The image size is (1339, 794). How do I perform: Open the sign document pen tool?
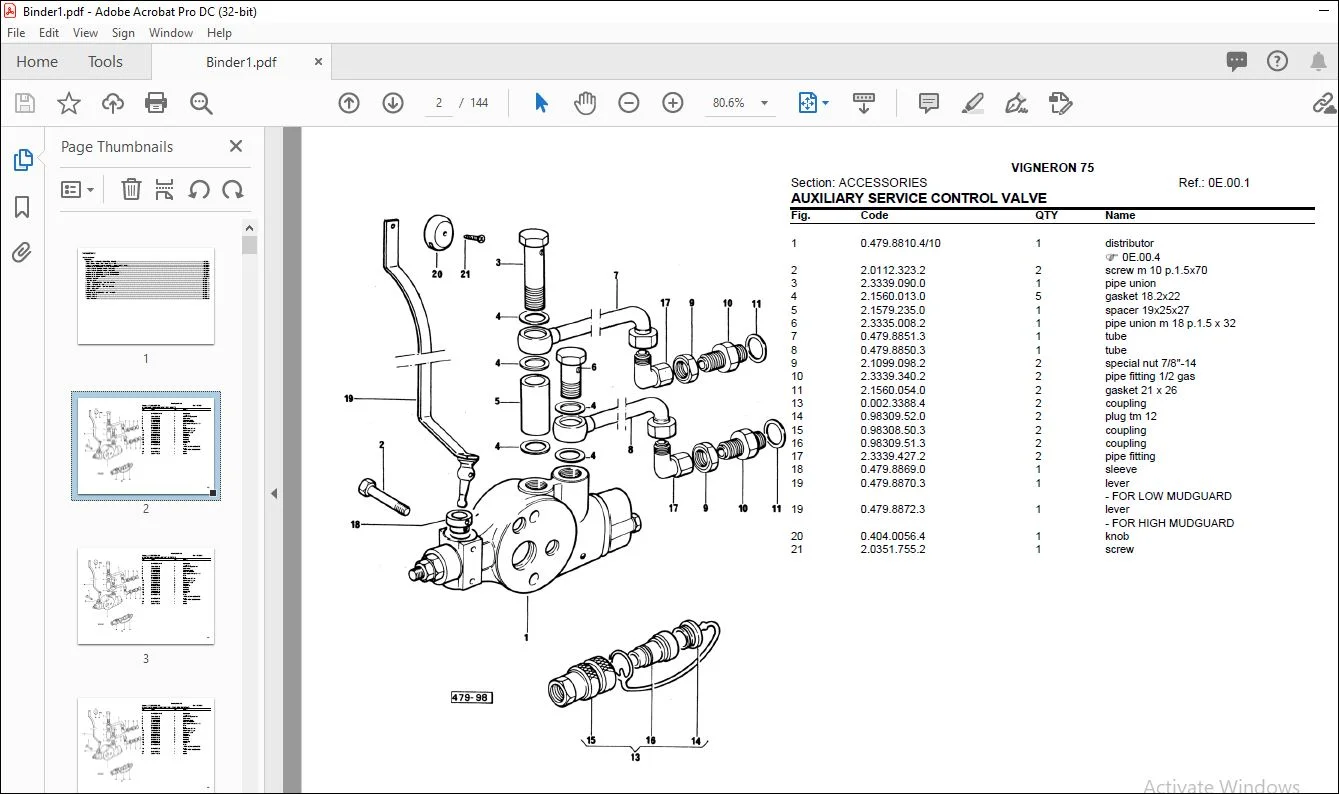tap(1017, 103)
